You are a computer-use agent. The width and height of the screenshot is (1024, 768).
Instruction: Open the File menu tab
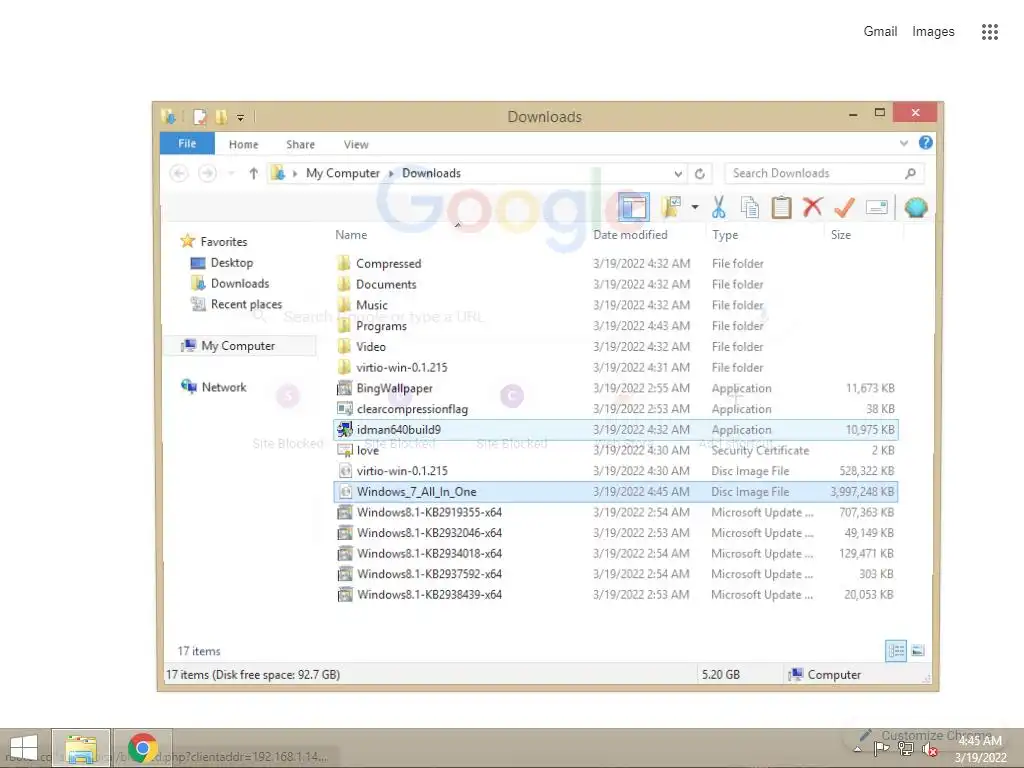coord(187,144)
